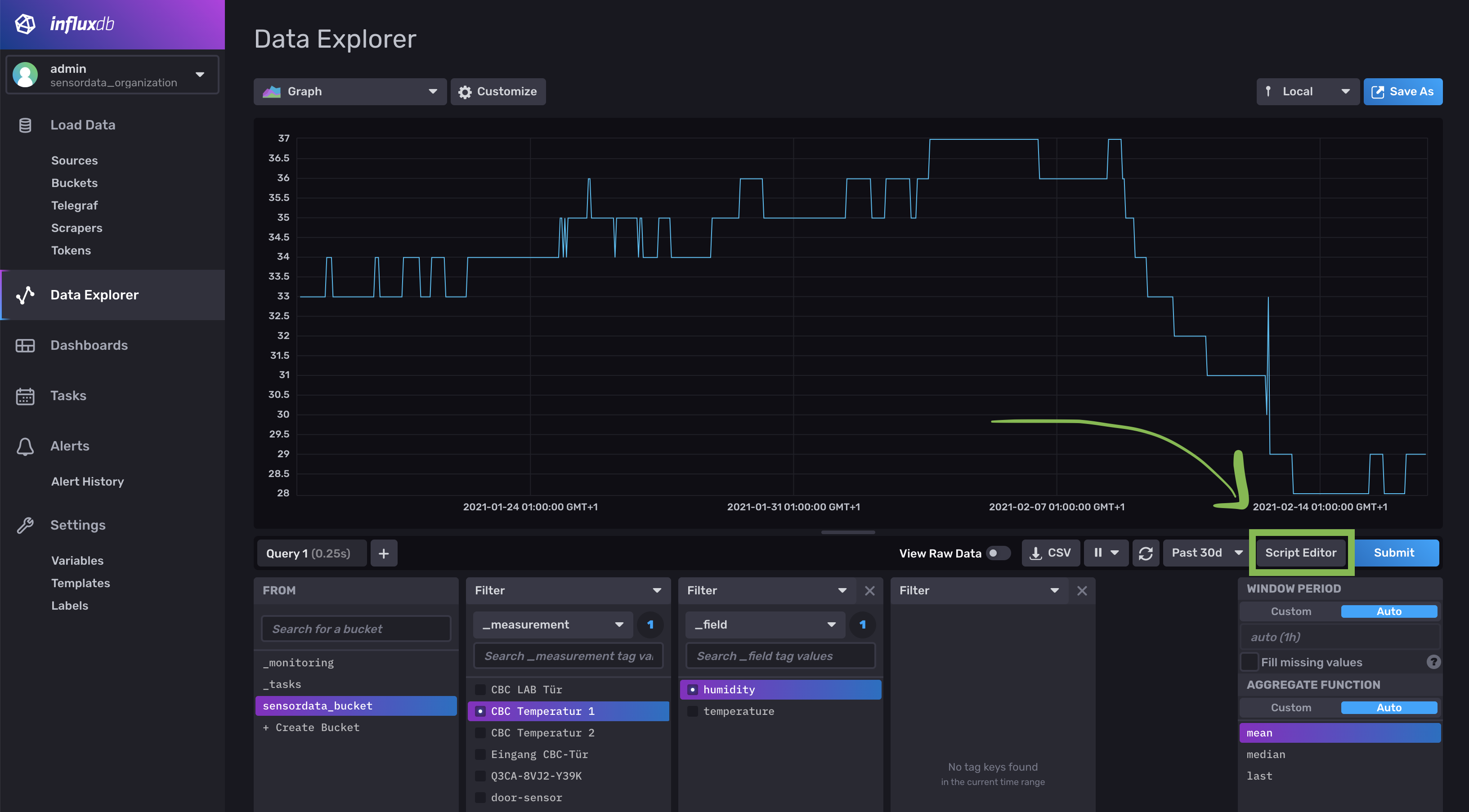Toggle View Raw Data switch
The image size is (1469, 812).
click(x=998, y=553)
